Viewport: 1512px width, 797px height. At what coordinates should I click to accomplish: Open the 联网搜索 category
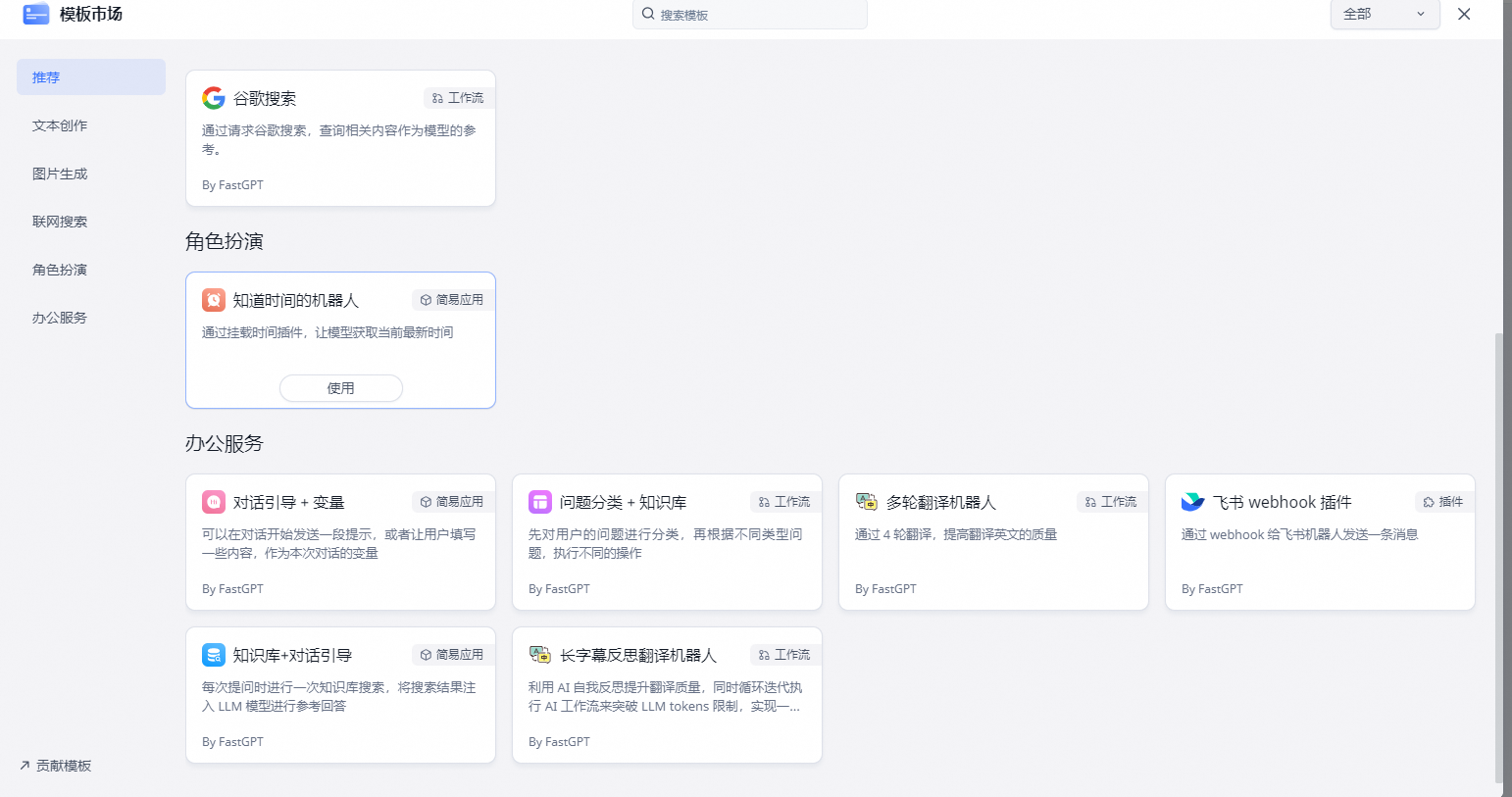60,221
